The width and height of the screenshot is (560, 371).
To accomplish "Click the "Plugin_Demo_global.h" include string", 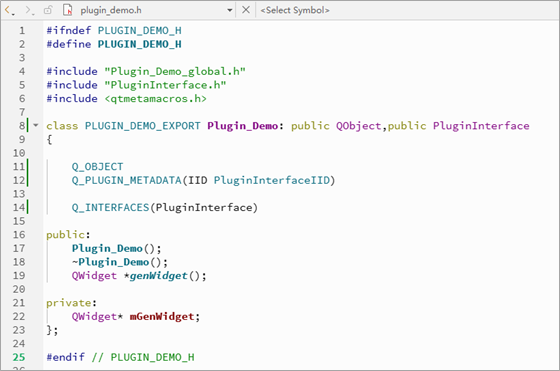I will point(175,71).
